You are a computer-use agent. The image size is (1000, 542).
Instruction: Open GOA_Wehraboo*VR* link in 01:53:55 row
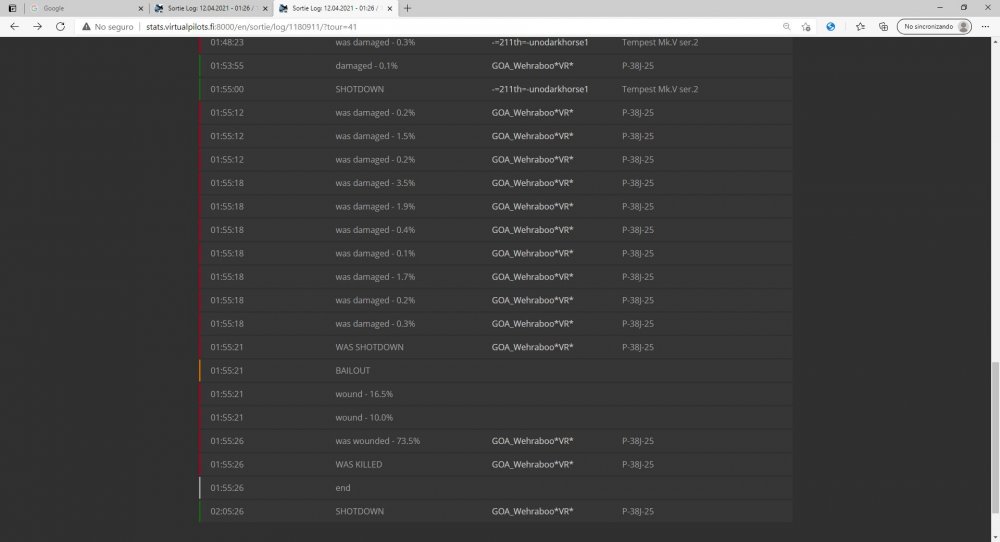(532, 66)
